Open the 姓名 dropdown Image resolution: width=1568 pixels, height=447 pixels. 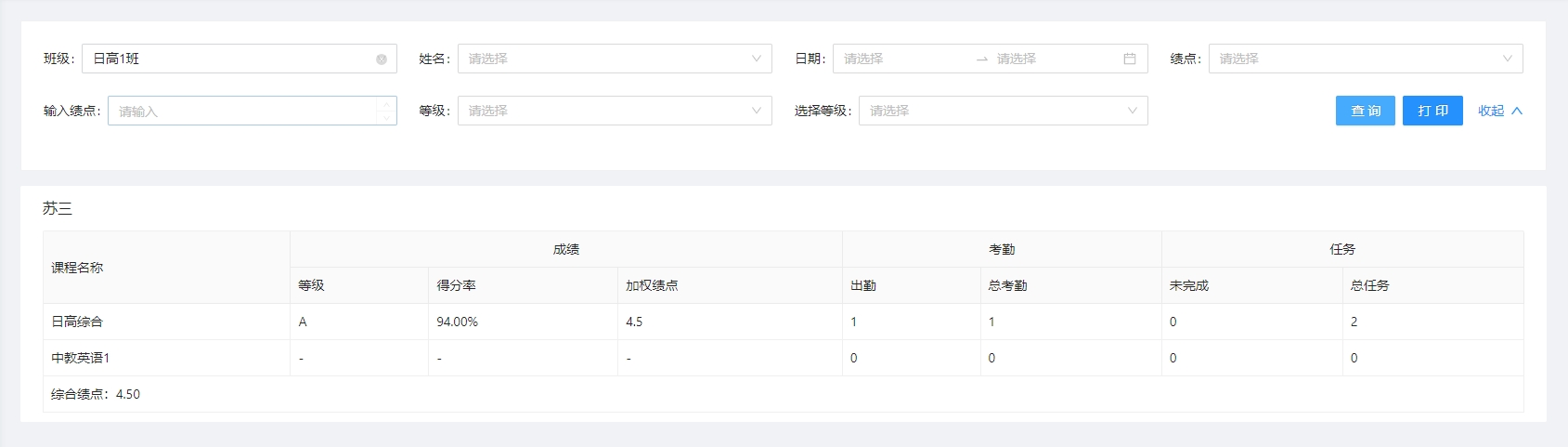point(614,59)
